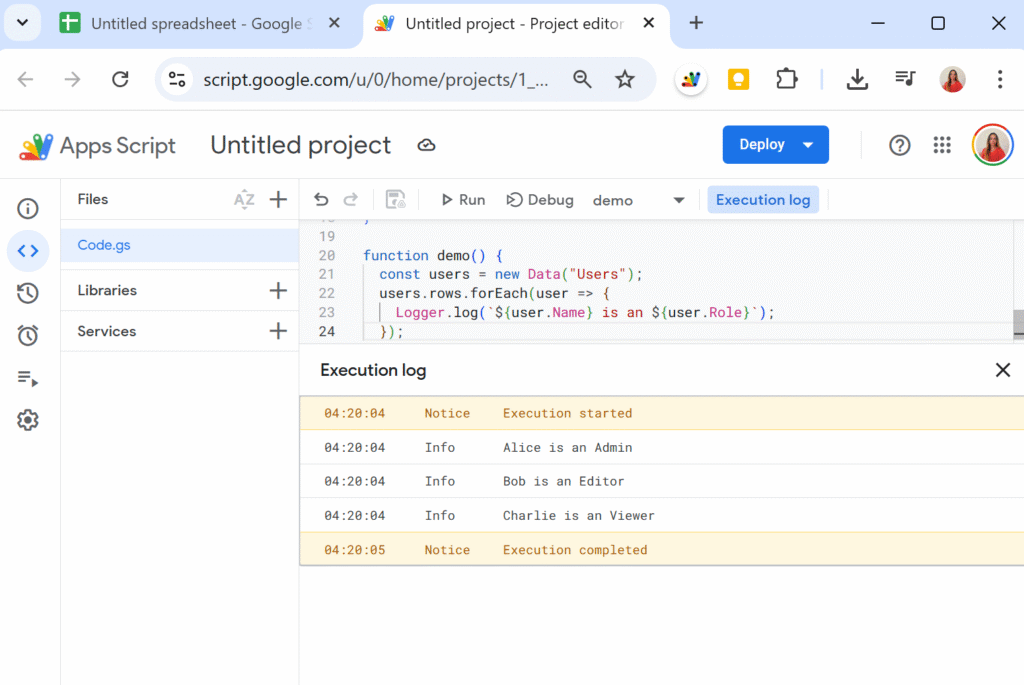Open Project Settings gear icon
This screenshot has width=1024, height=685.
(28, 421)
